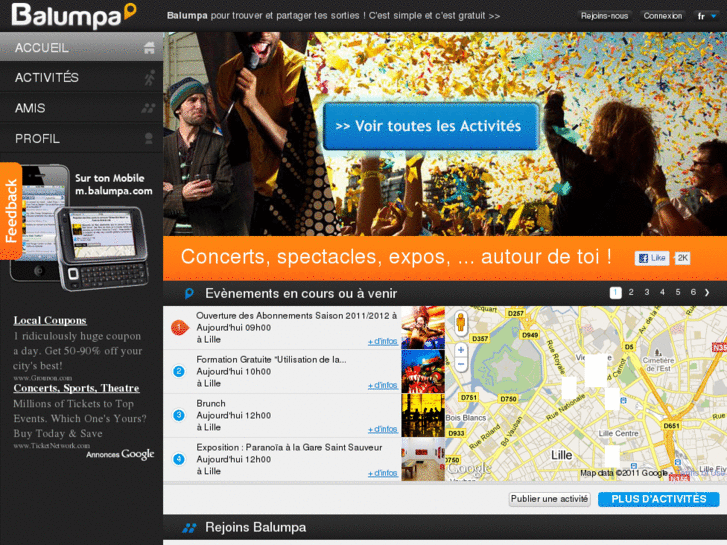Go to events page 3
Image resolution: width=727 pixels, height=545 pixels.
coord(646,292)
